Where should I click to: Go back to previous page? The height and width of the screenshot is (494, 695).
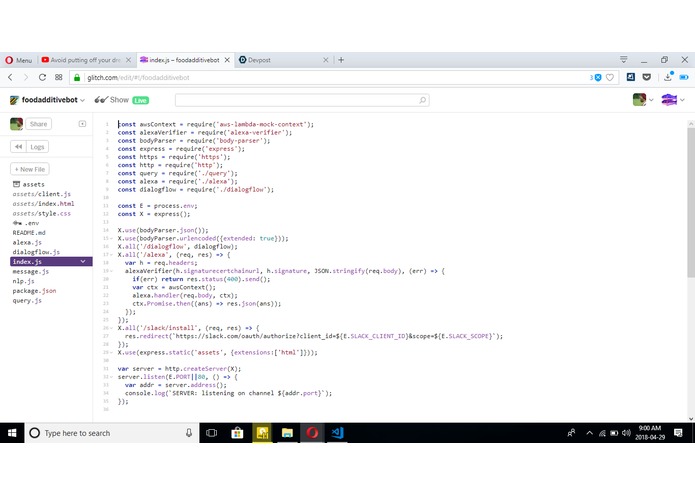point(10,78)
